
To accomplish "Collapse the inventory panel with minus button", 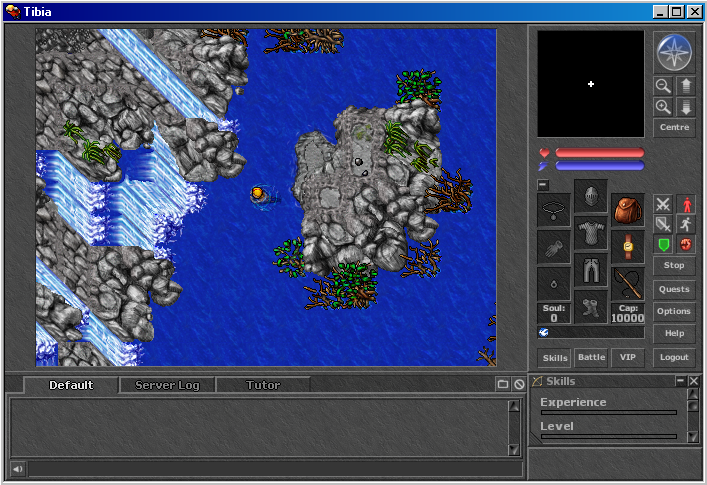I will (543, 185).
